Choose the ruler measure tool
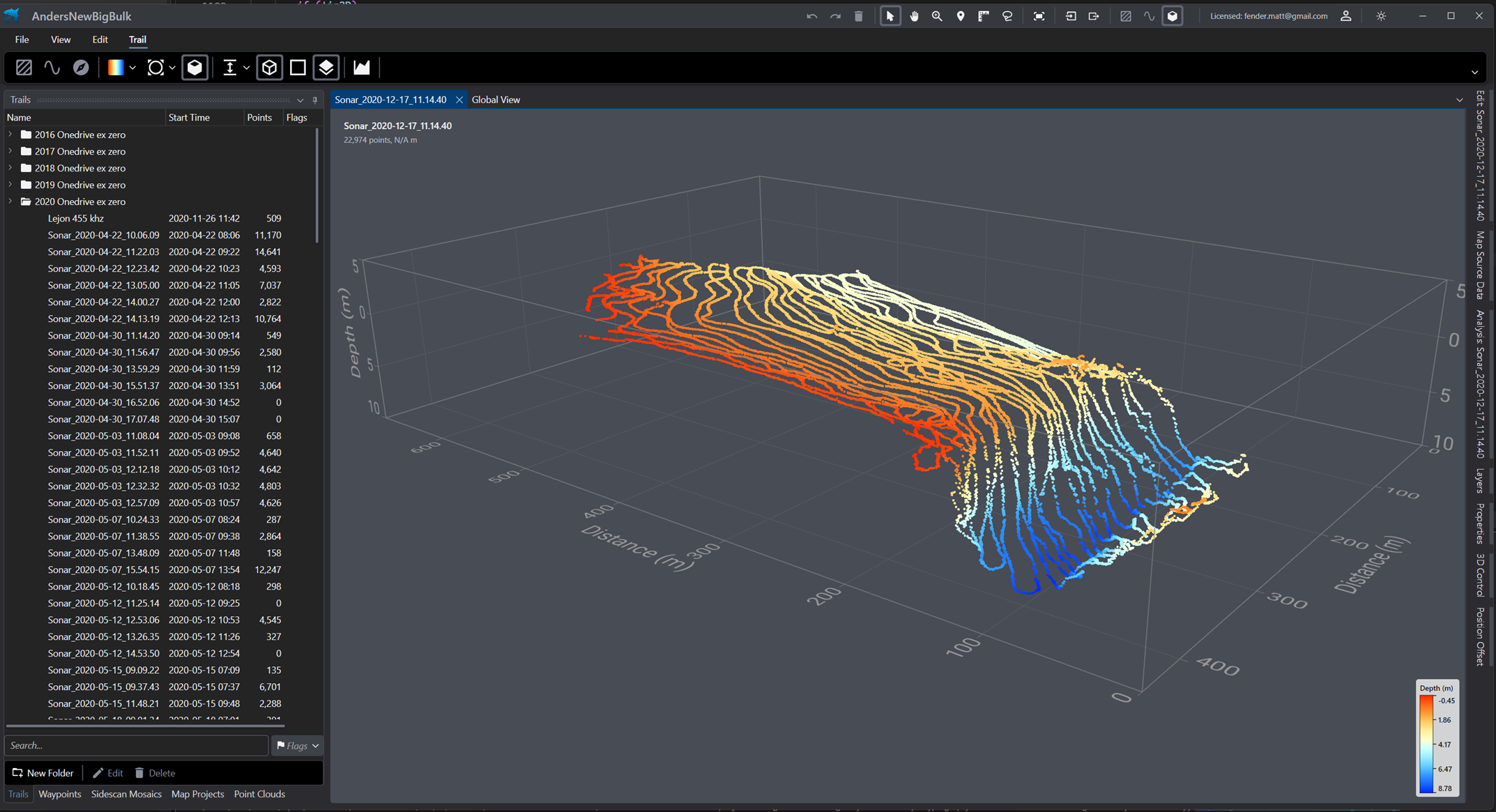Image resolution: width=1496 pixels, height=812 pixels. (984, 16)
